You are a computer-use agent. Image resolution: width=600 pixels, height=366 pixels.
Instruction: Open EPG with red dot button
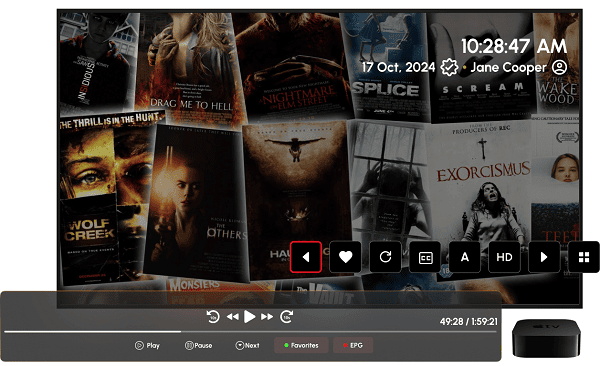(353, 345)
